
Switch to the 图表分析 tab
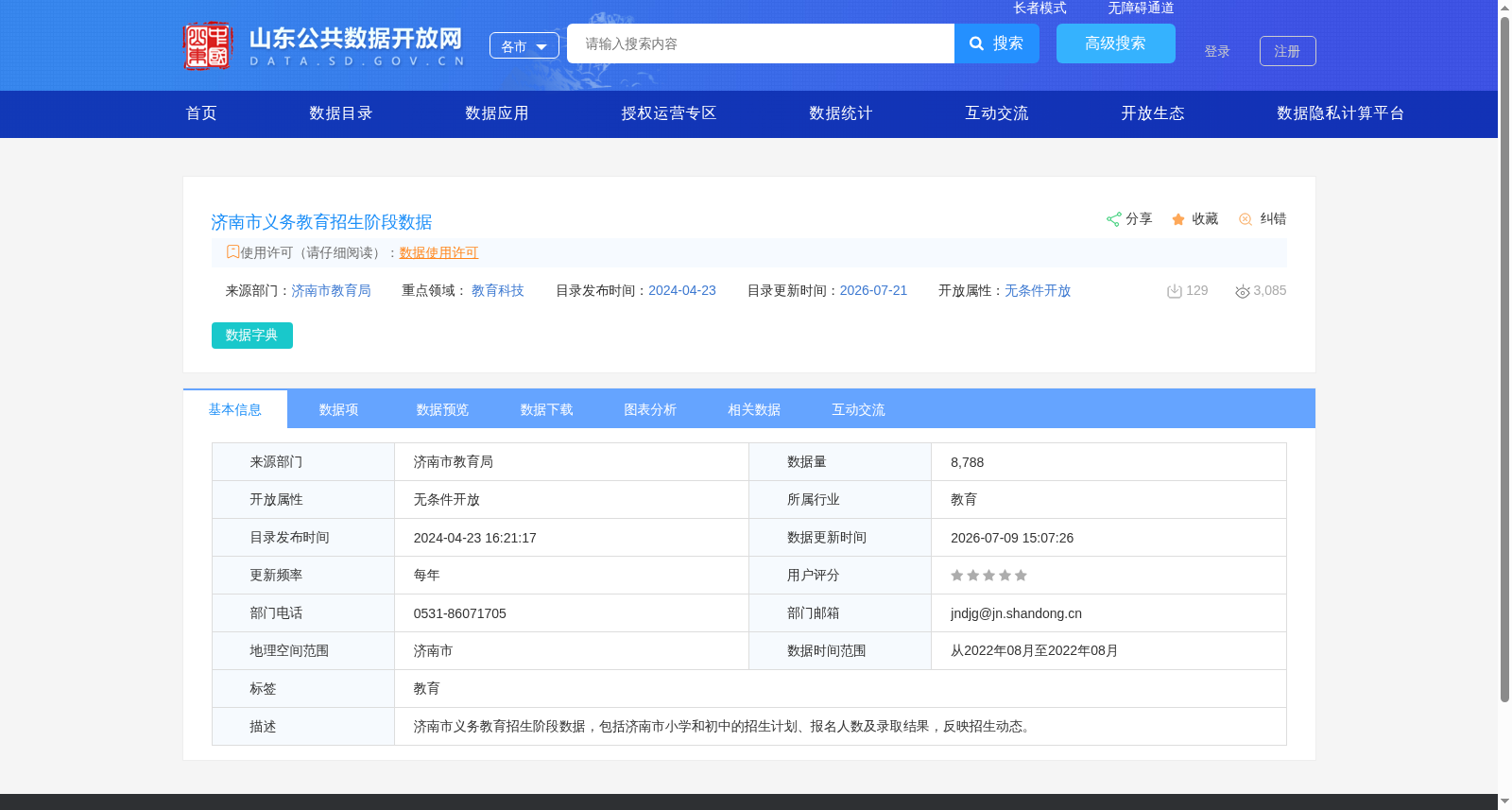[650, 409]
